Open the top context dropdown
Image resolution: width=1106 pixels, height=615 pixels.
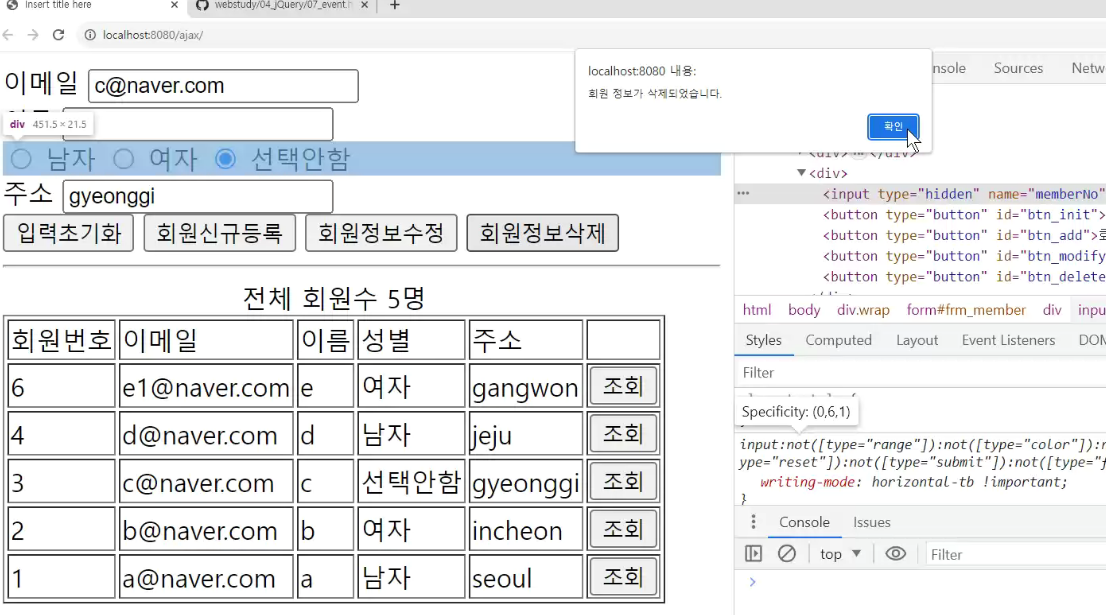coord(841,554)
